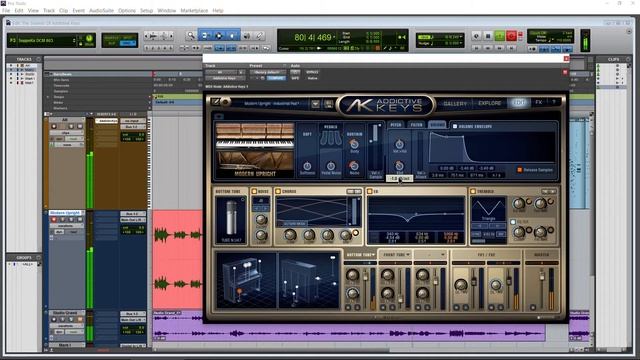This screenshot has height=360, width=640.
Task: Click the transport Stop button
Action: point(488,36)
